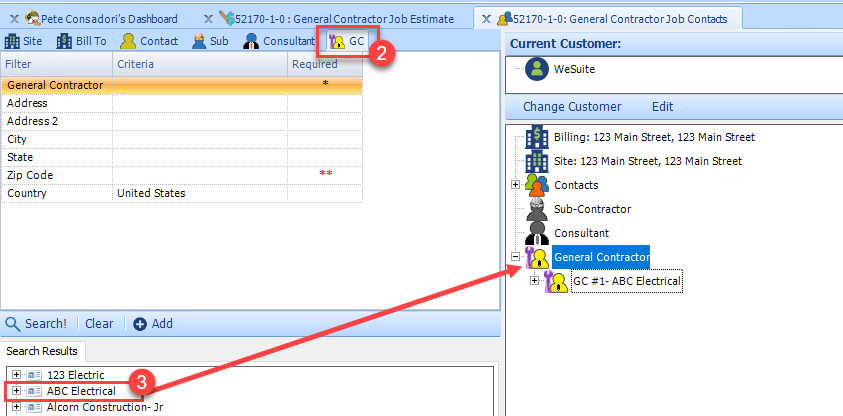
Task: Click the Contacts group people icon
Action: (537, 185)
